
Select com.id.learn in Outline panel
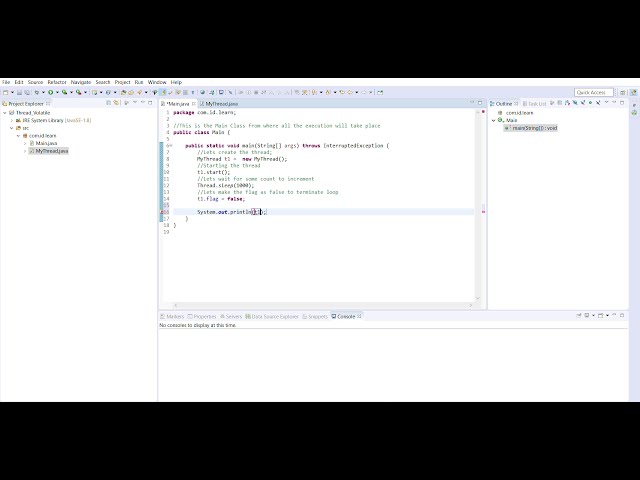click(x=519, y=113)
